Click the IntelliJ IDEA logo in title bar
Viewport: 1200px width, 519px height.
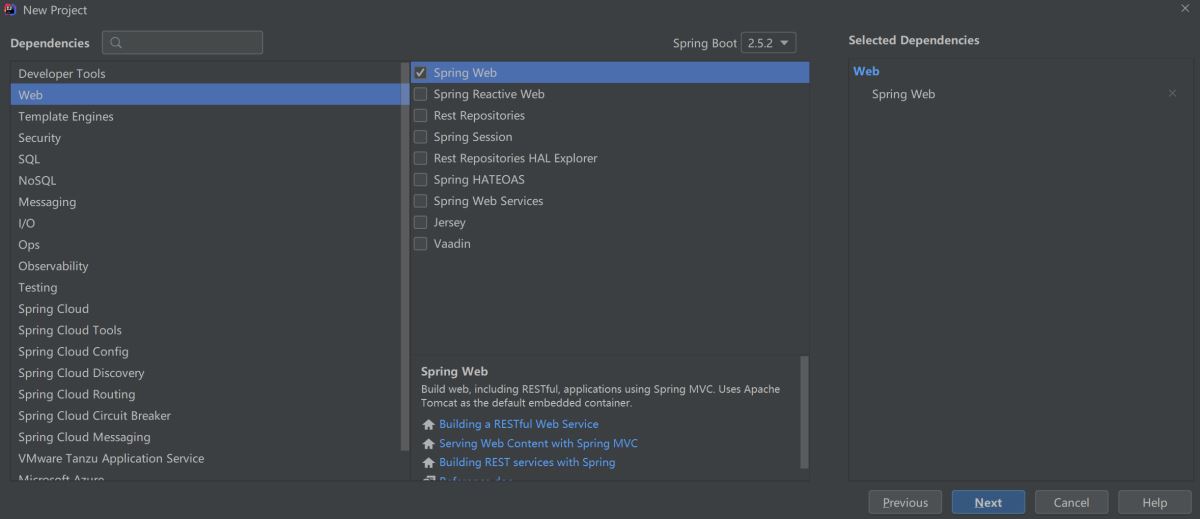point(10,9)
